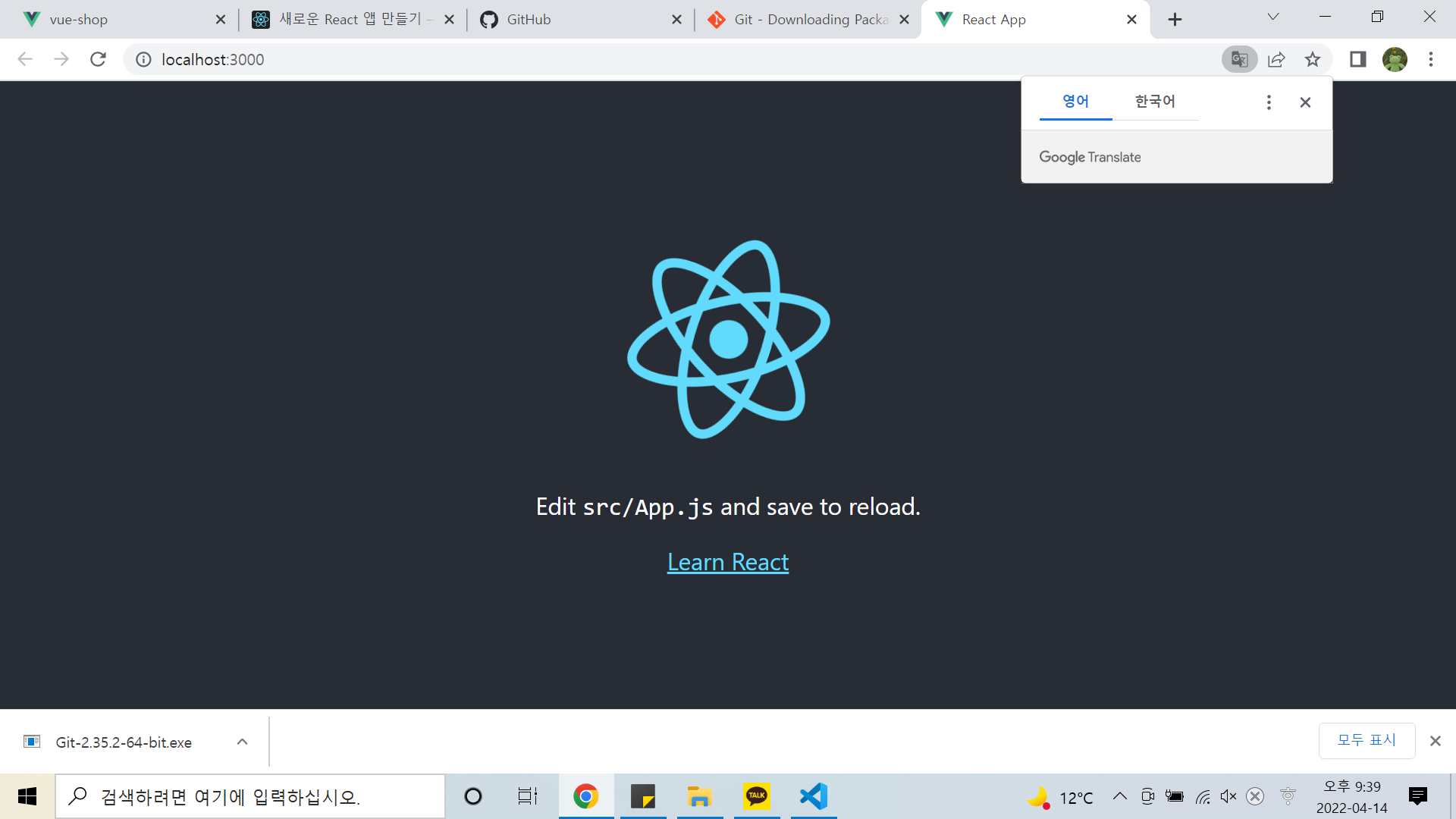Open KakaoTalk in taskbar
The image size is (1456, 819).
[756, 796]
